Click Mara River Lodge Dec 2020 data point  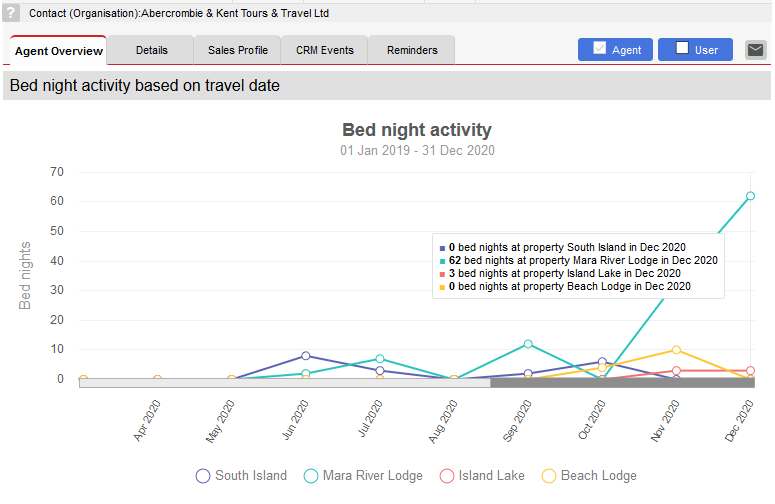coord(750,196)
